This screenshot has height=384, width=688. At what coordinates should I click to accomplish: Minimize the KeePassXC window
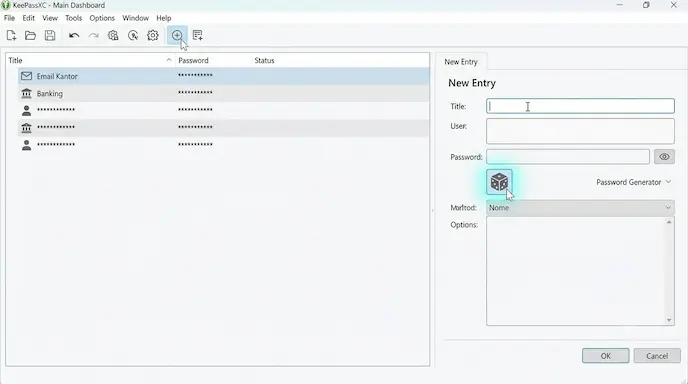(620, 5)
